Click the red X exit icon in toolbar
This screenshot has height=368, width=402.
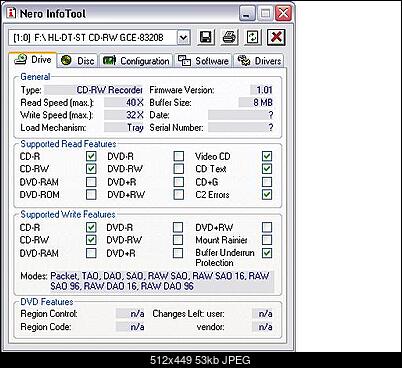[276, 37]
